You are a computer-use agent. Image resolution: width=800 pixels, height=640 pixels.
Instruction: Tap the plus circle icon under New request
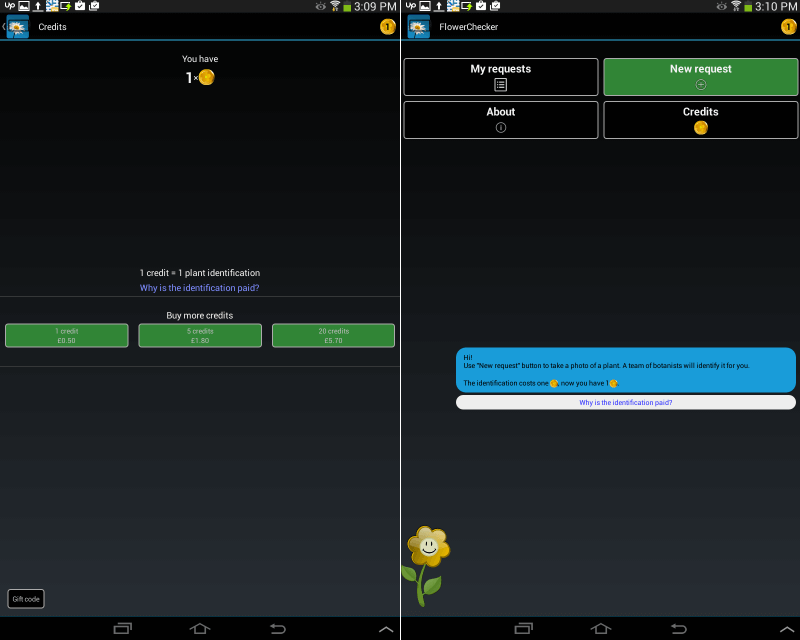(x=701, y=85)
